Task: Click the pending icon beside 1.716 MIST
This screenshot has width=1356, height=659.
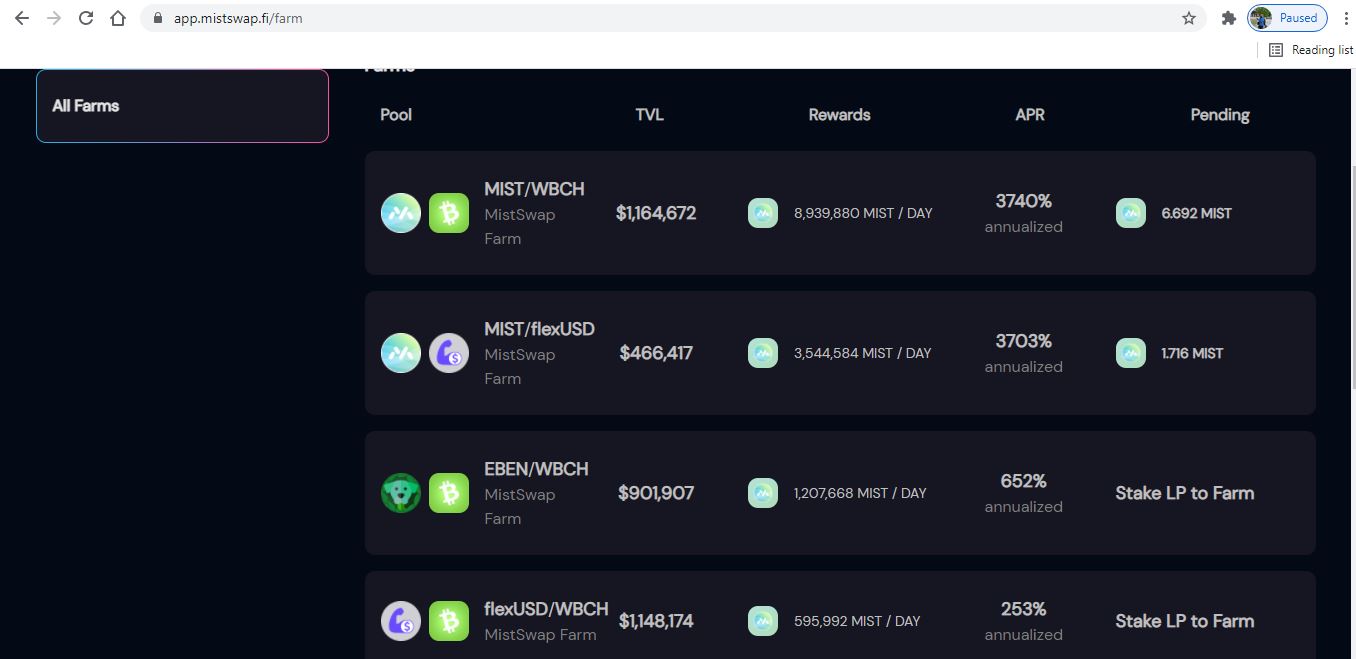Action: tap(1131, 353)
